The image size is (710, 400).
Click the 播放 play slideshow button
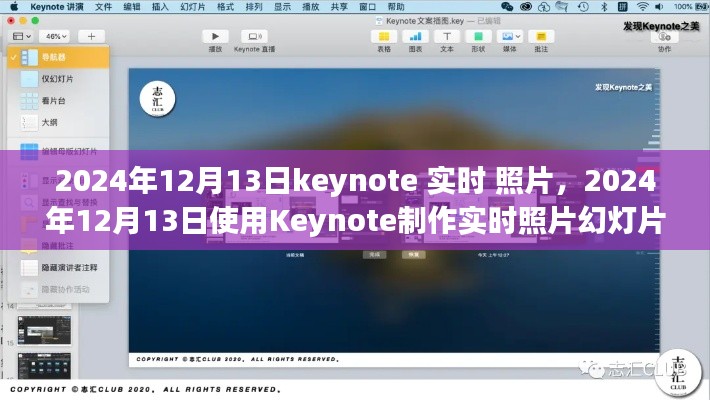pos(215,36)
